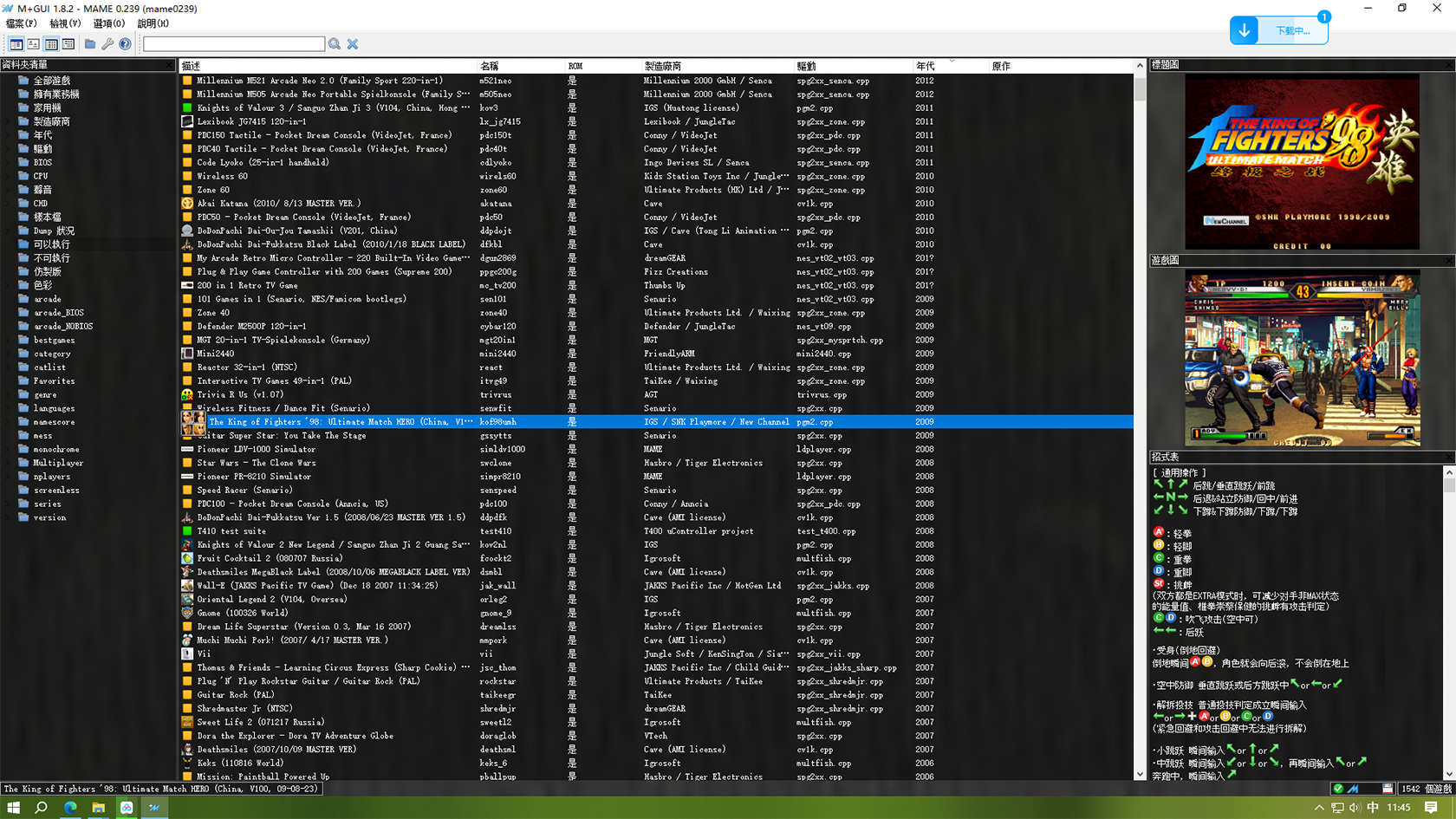
Task: Click the KOF '98 gameplay screenshot thumbnail
Action: 1302,359
